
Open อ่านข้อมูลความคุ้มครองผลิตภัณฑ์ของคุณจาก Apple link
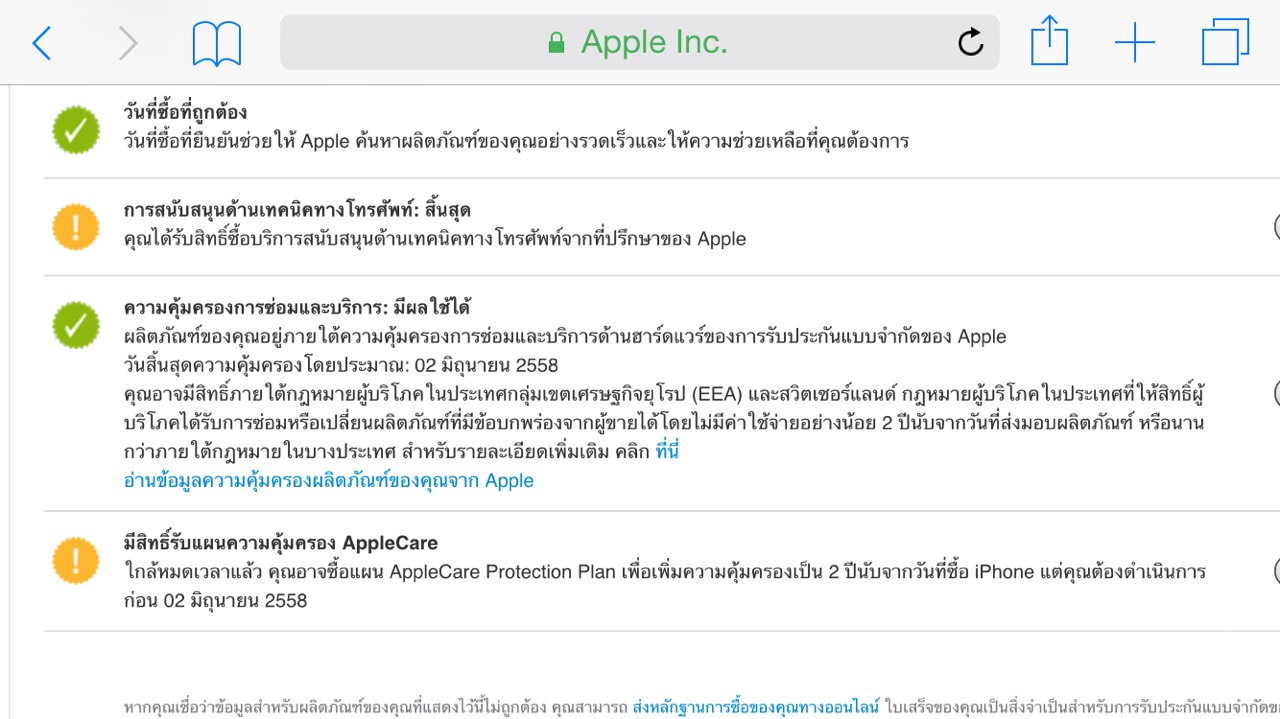coord(329,481)
